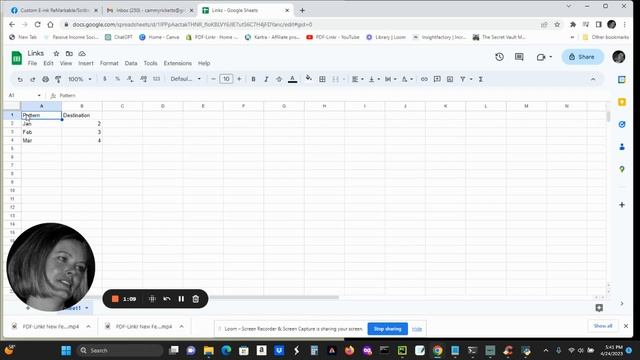Delete the Loom recording with trash icon
The height and width of the screenshot is (360, 640).
click(196, 299)
